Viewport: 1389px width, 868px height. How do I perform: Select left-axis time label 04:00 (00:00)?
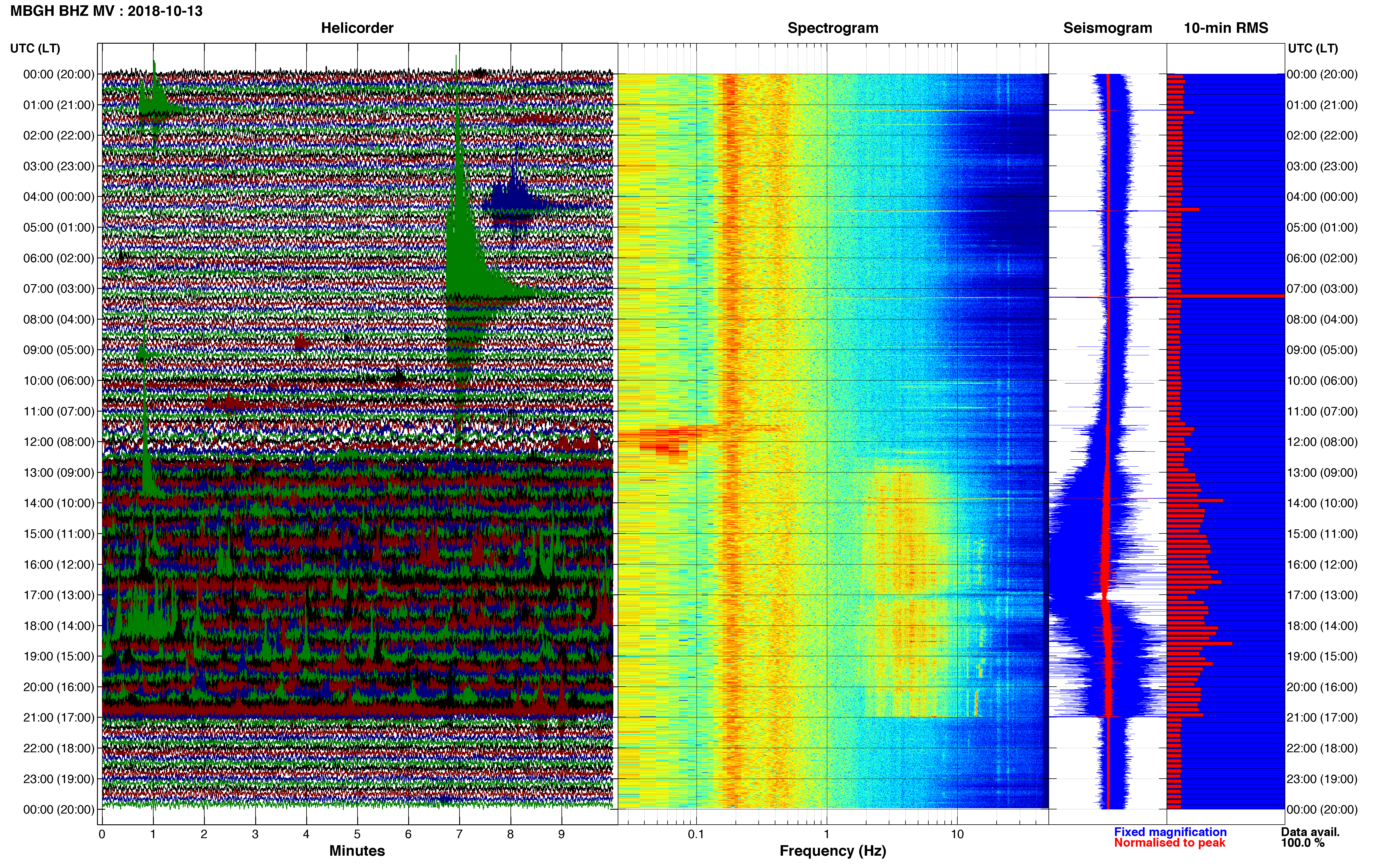click(59, 197)
